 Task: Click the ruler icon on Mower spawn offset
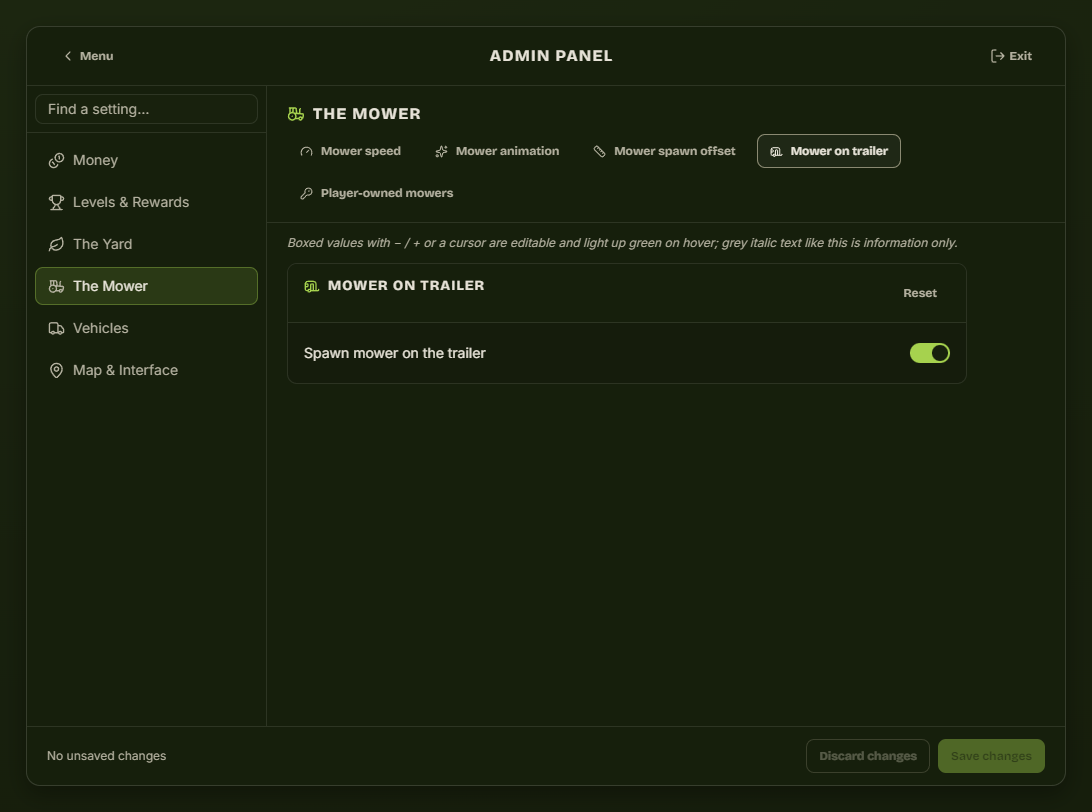click(x=600, y=152)
